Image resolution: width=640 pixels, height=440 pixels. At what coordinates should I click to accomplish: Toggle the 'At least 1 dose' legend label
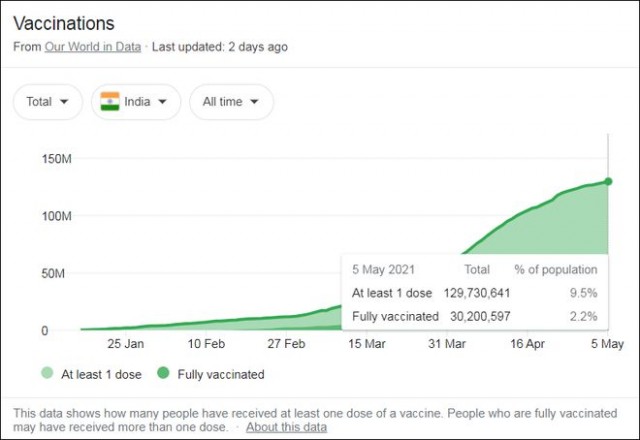[x=101, y=374]
